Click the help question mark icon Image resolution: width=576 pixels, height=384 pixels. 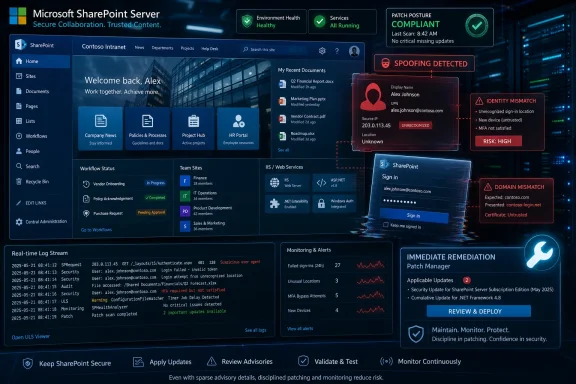point(337,51)
